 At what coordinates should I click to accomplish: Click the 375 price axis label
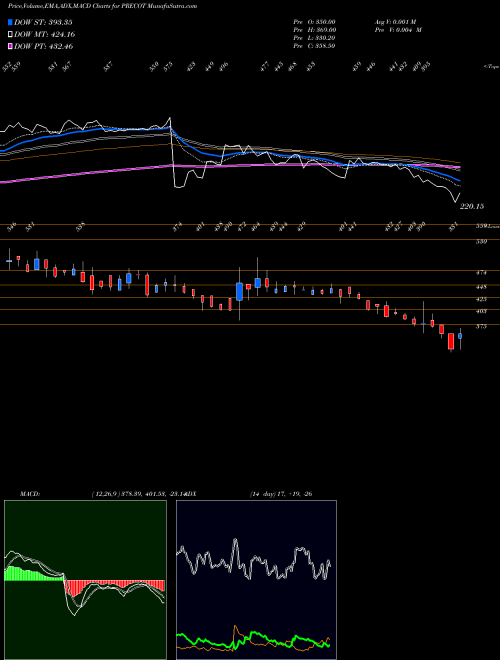click(481, 326)
